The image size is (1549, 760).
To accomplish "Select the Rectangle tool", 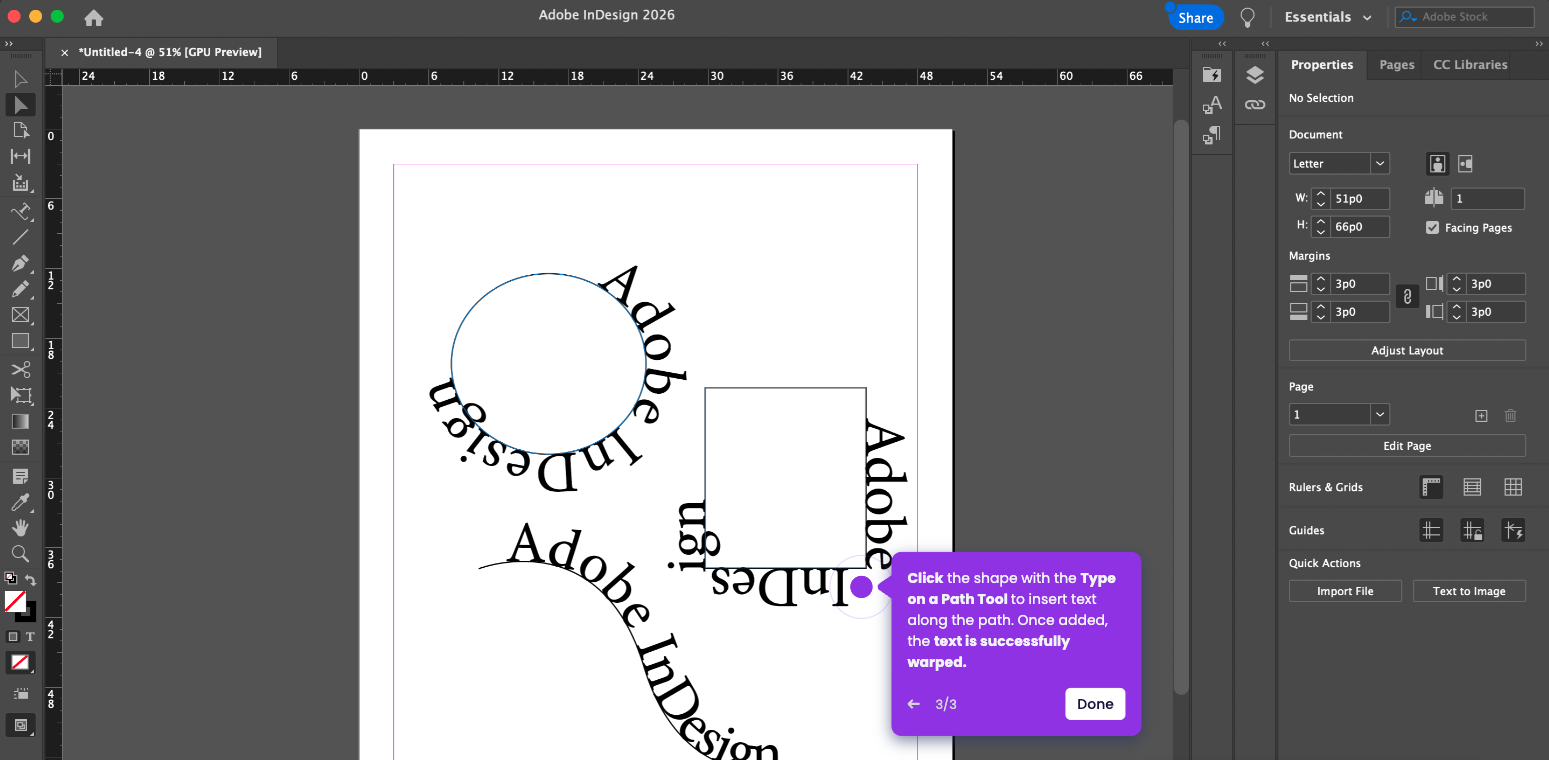I will pyautogui.click(x=20, y=341).
